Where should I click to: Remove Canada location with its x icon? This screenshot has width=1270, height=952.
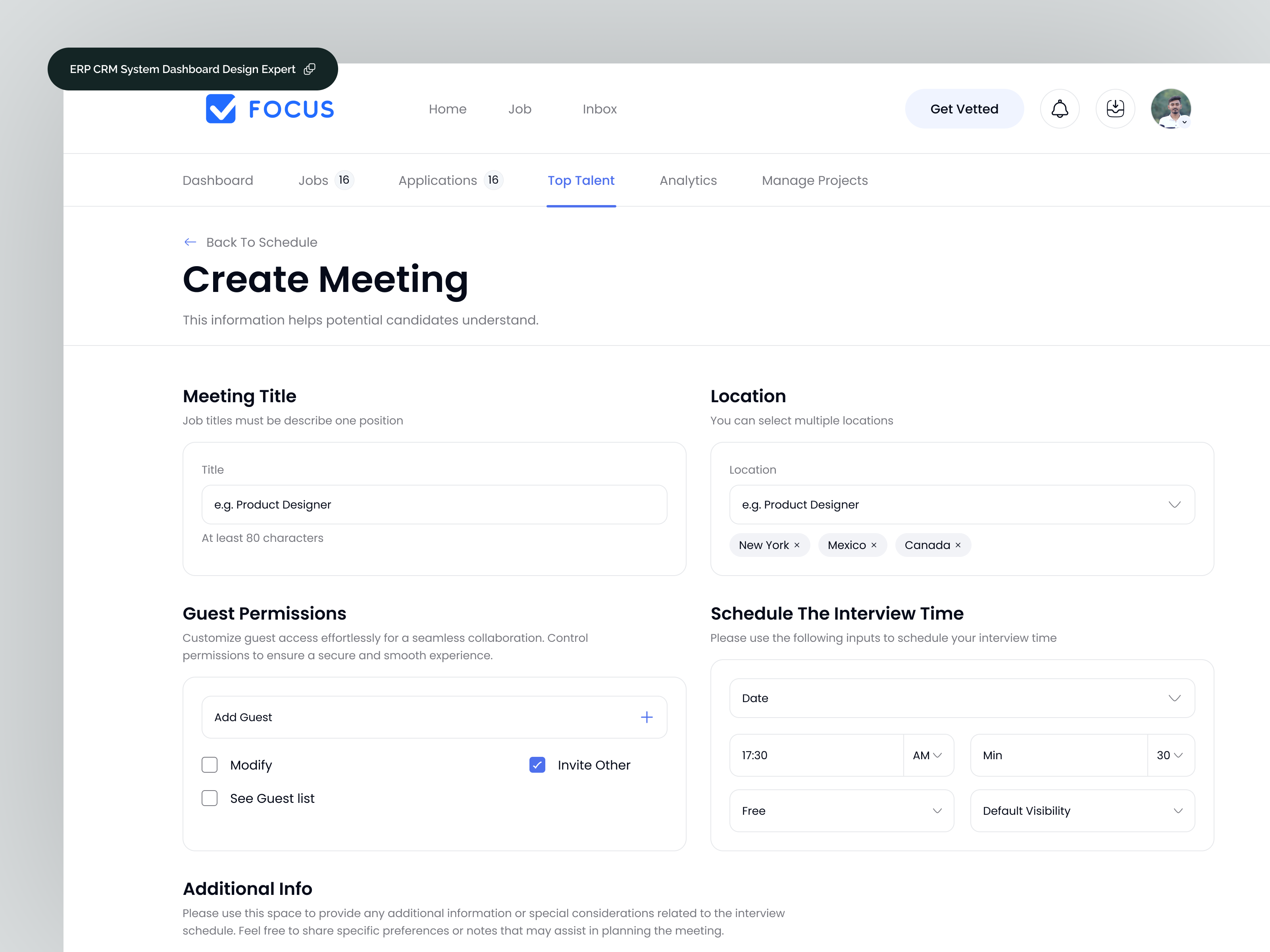click(957, 545)
